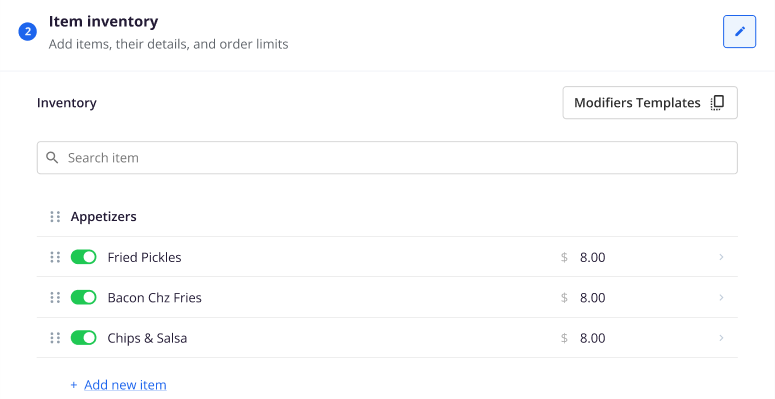The width and height of the screenshot is (775, 399).
Task: Grab the Appetizers category drag handle
Action: click(55, 217)
